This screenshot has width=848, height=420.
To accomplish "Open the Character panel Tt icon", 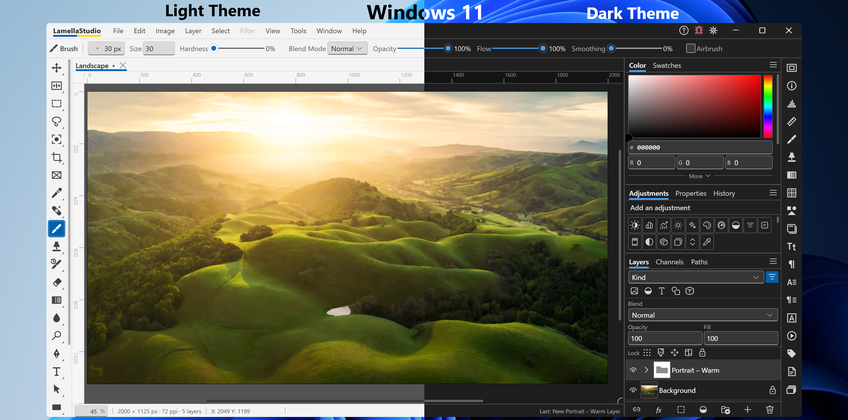I will (x=792, y=246).
